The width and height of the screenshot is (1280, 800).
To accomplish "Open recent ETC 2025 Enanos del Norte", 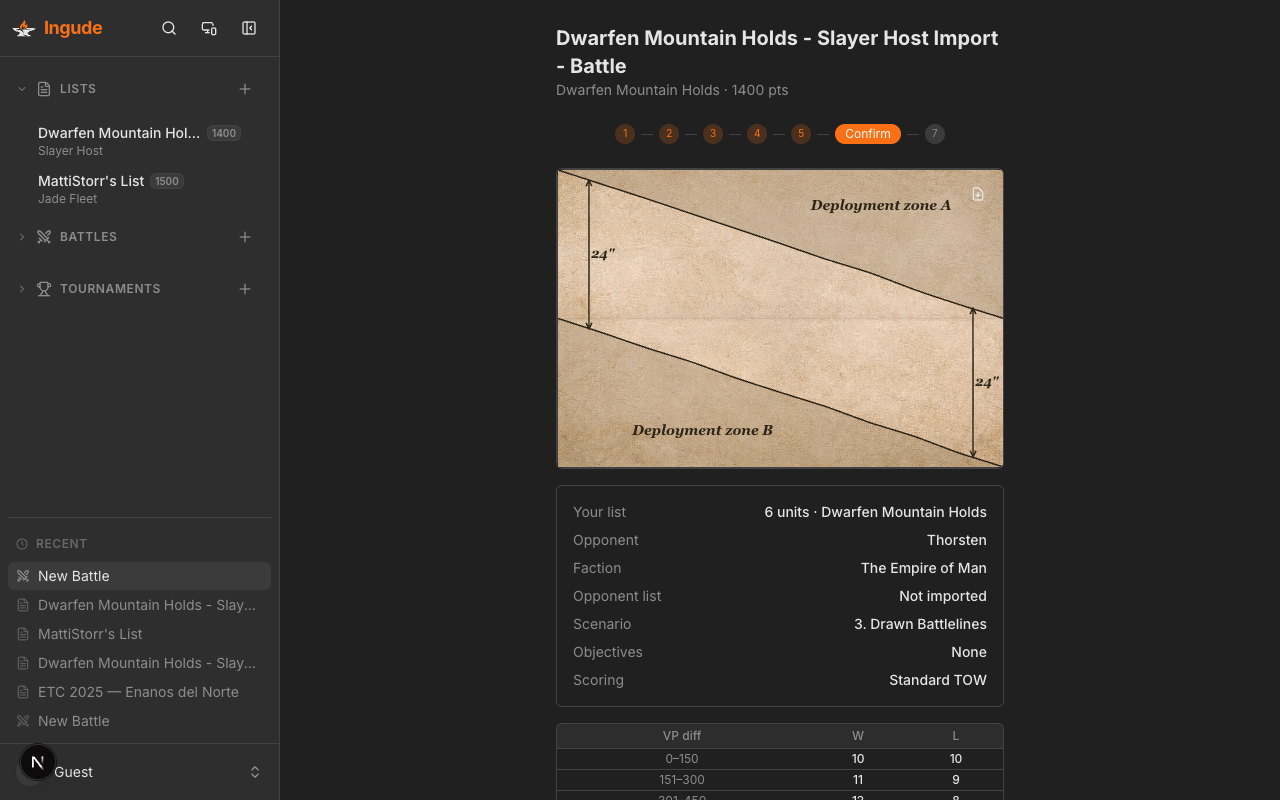I will (x=138, y=692).
